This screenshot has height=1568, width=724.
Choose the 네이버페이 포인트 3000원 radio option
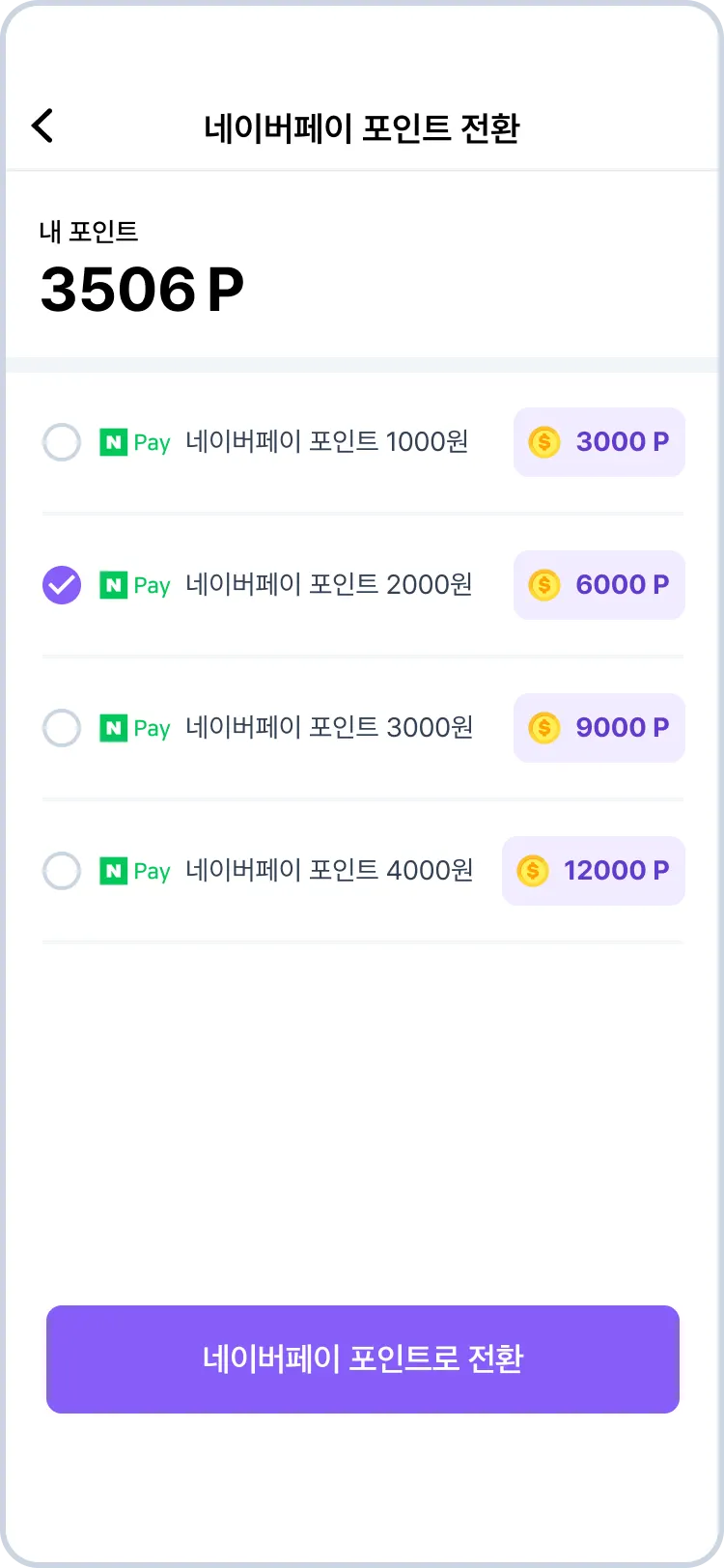coord(62,728)
